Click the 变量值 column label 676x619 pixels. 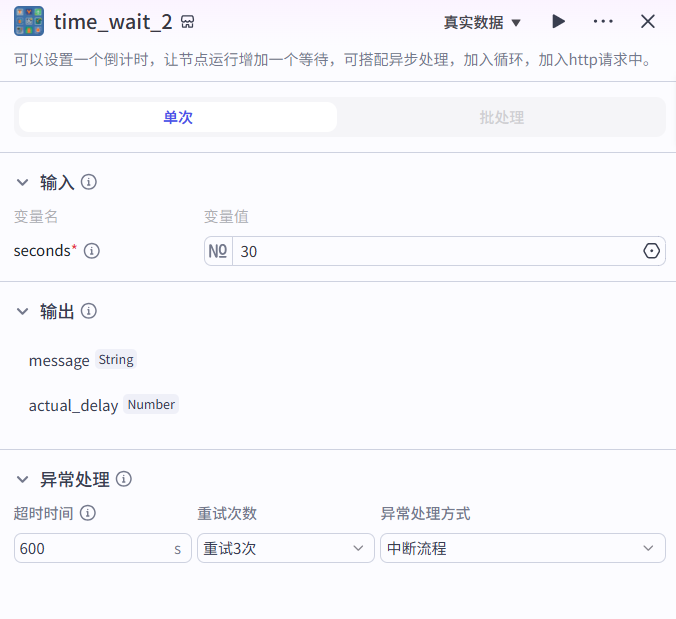point(226,216)
